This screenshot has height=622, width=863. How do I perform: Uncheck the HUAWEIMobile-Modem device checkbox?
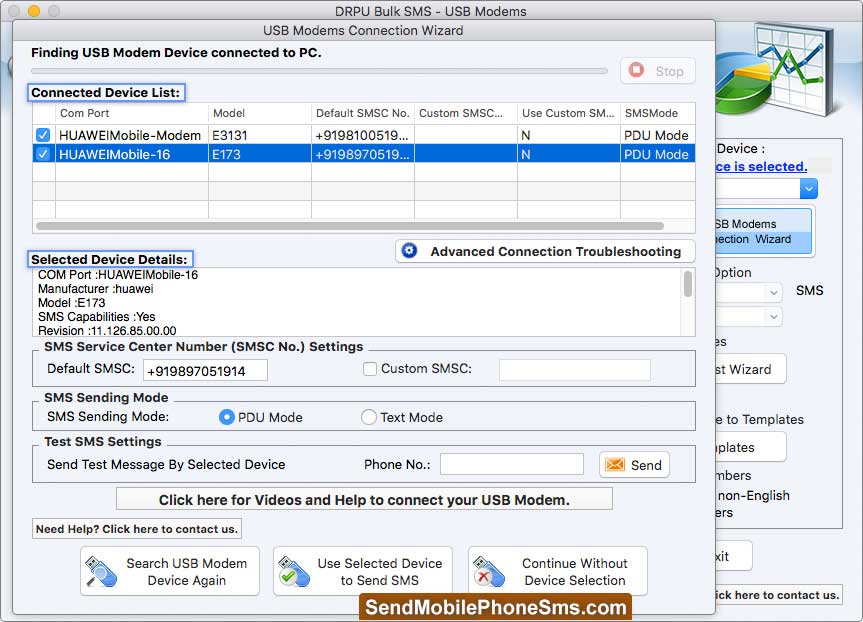43,135
